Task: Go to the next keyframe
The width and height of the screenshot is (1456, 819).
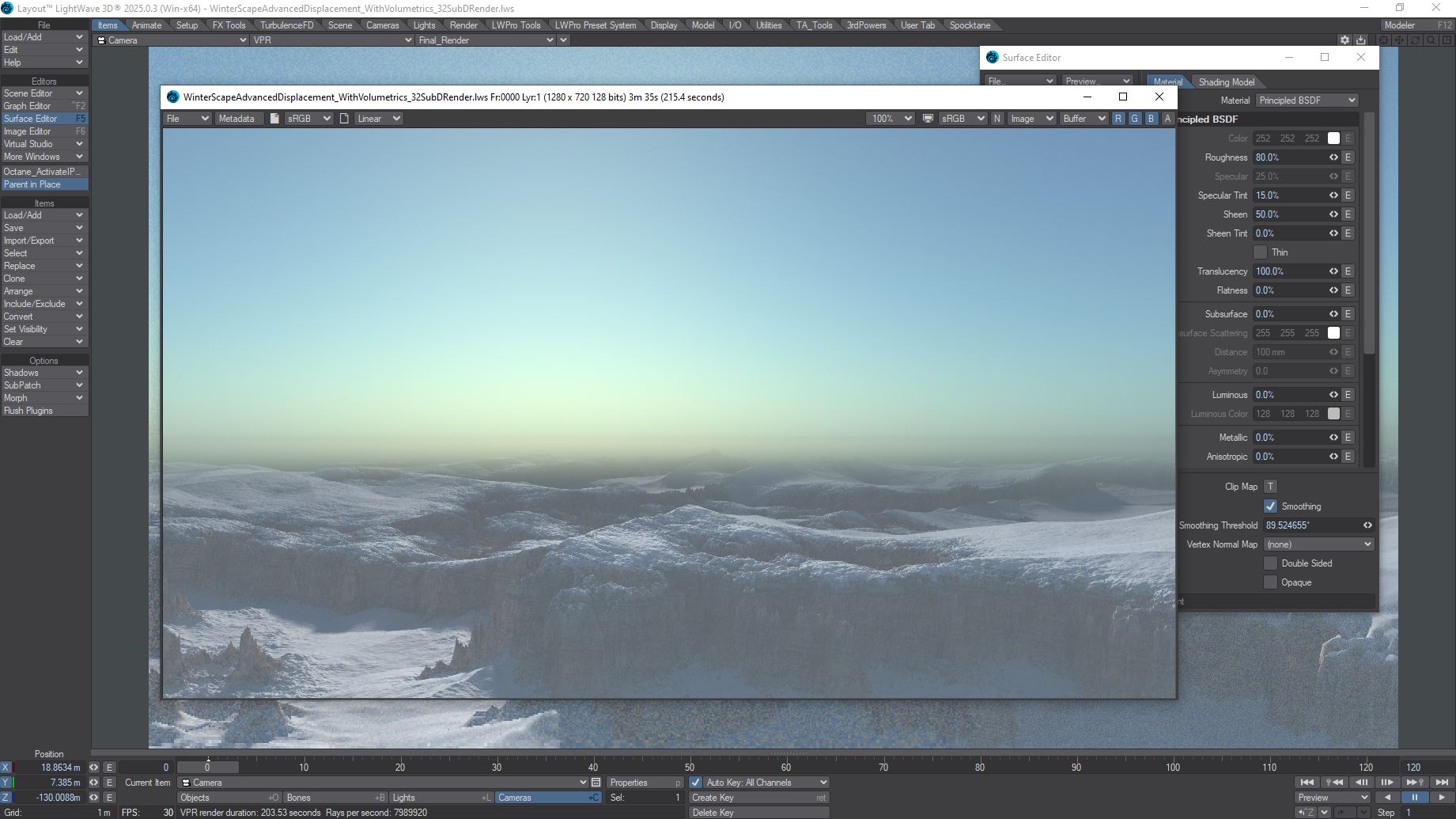Action: pos(1415,783)
